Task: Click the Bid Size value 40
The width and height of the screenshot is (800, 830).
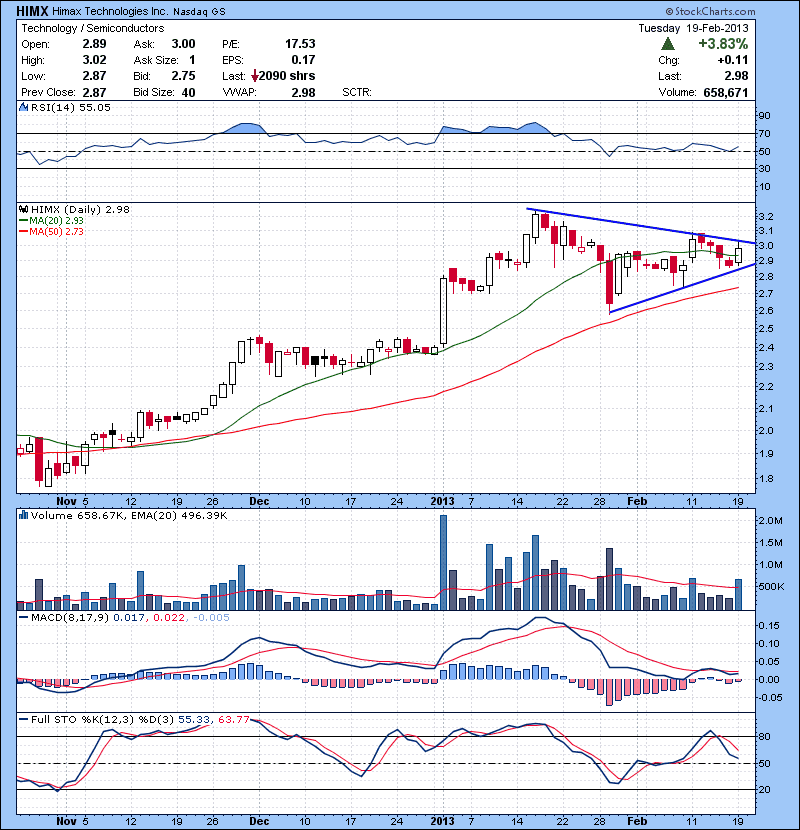Action: pyautogui.click(x=188, y=92)
